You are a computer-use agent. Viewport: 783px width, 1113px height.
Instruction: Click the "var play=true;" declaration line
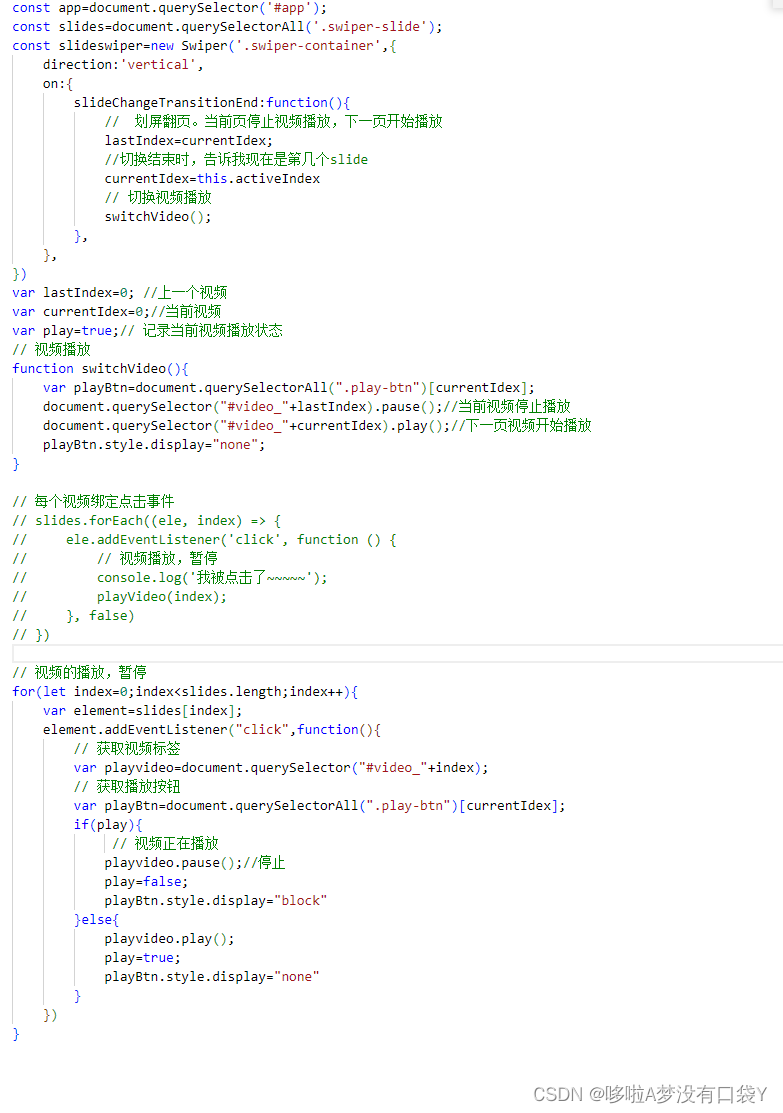coord(147,331)
